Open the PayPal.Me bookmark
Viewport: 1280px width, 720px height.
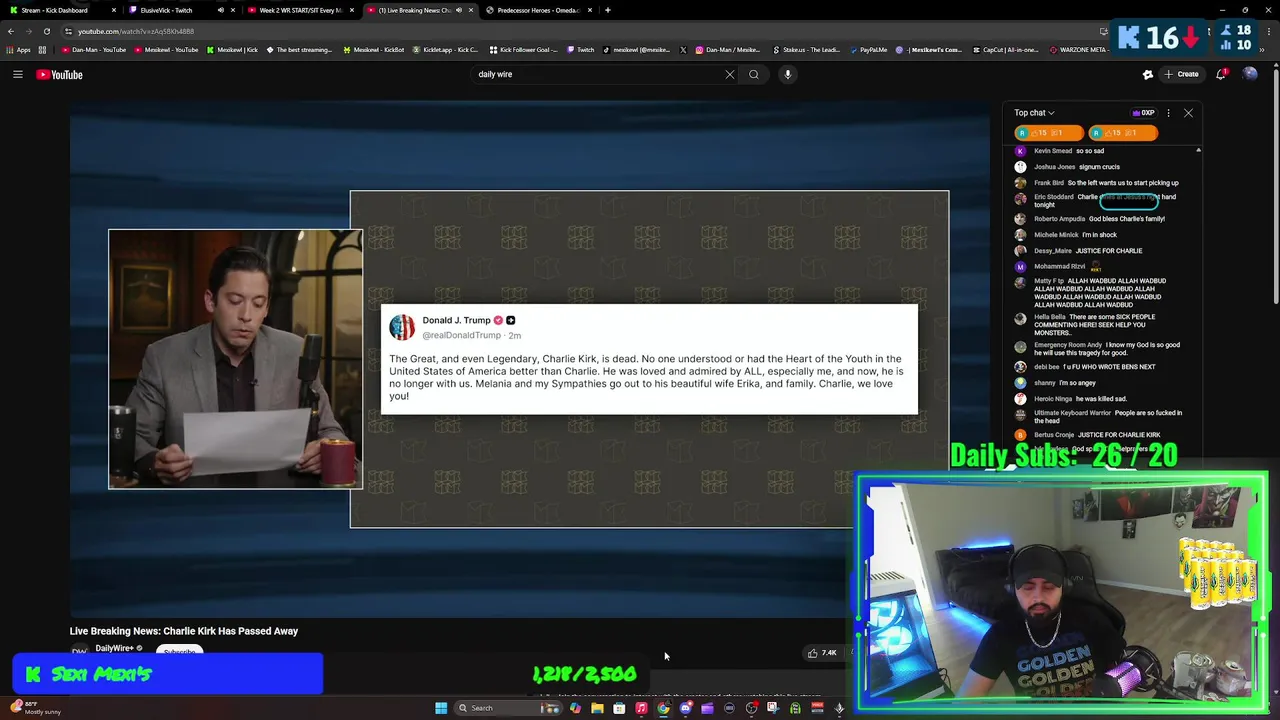pyautogui.click(x=868, y=50)
